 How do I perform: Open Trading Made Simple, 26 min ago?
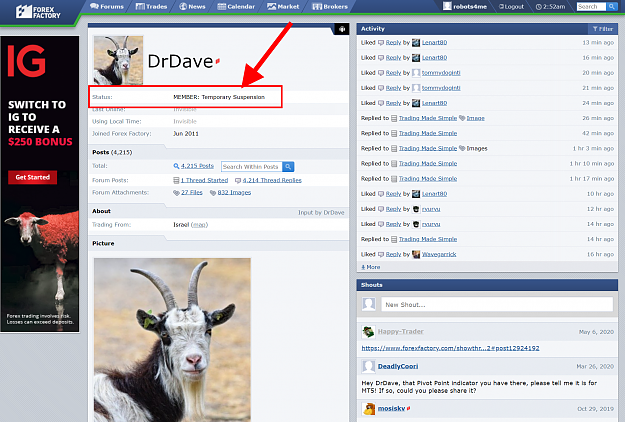pyautogui.click(x=428, y=118)
